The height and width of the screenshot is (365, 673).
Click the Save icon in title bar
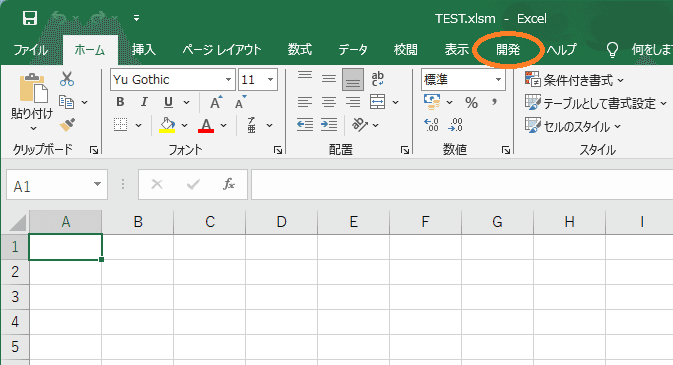[x=30, y=18]
